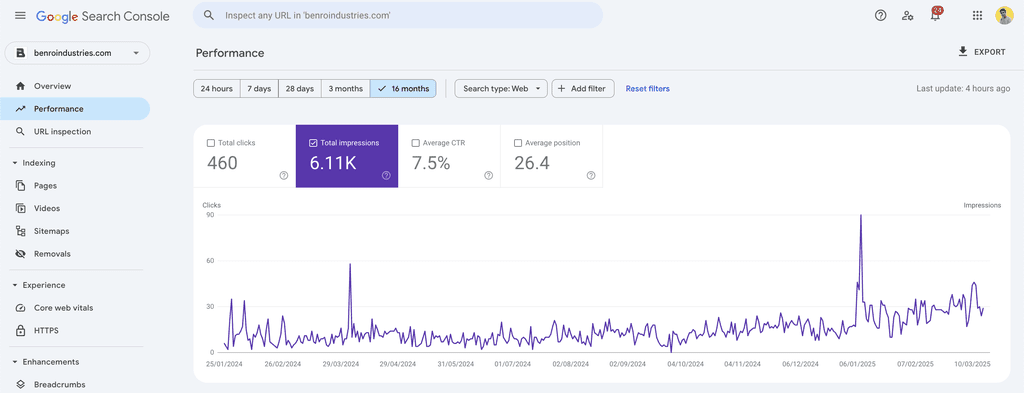The height and width of the screenshot is (393, 1024).
Task: Select the 3 months date range
Action: click(345, 89)
